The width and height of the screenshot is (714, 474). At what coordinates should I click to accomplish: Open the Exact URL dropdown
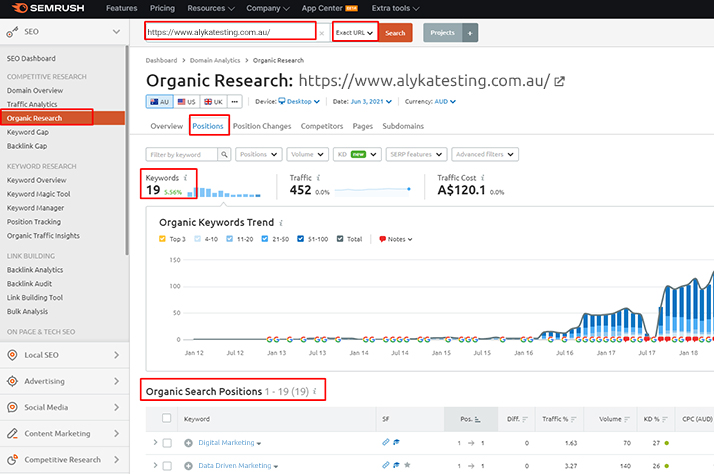(x=355, y=33)
